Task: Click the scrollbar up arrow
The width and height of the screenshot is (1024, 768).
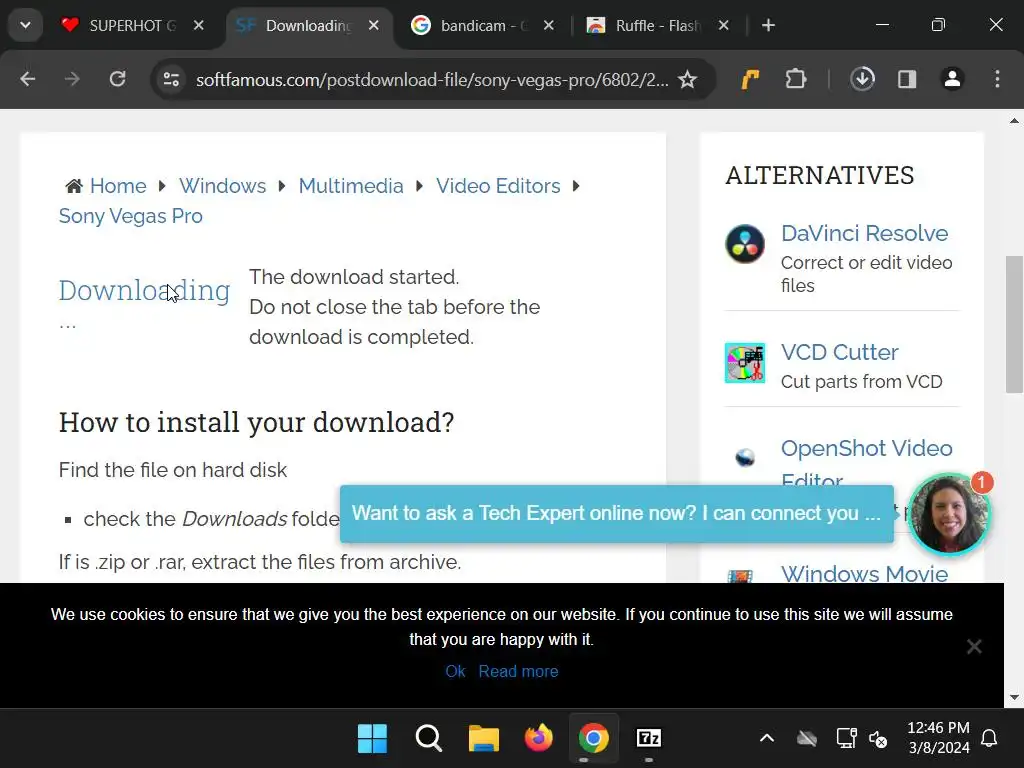Action: coord(1014,120)
